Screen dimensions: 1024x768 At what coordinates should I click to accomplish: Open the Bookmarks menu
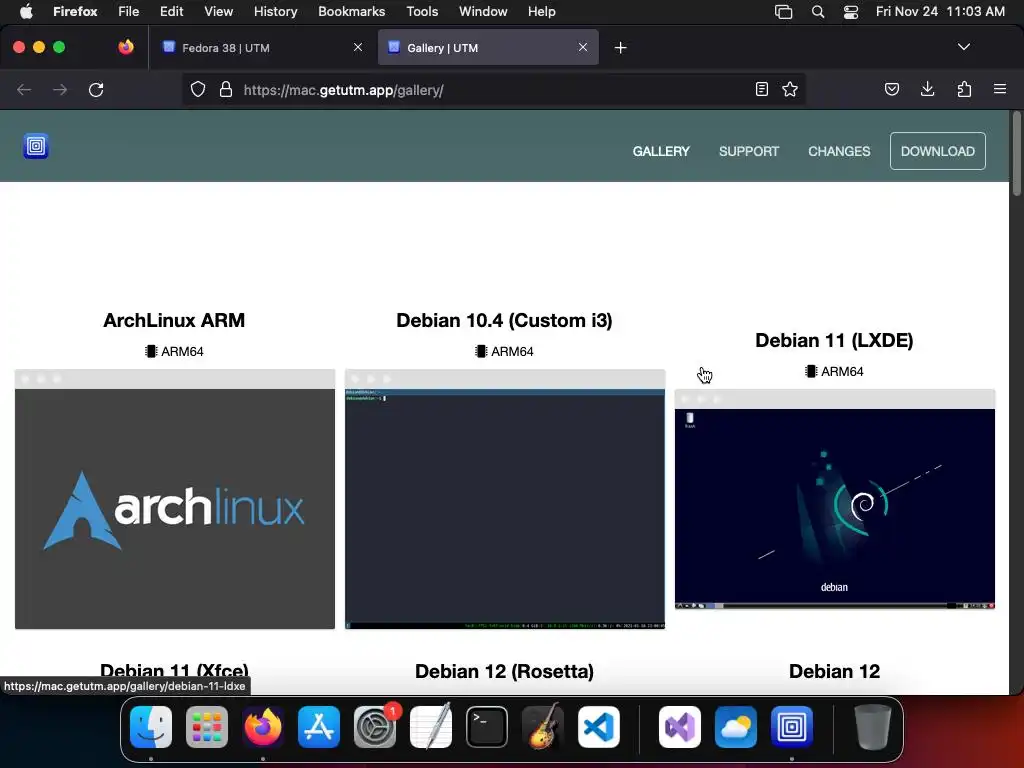[x=351, y=11]
